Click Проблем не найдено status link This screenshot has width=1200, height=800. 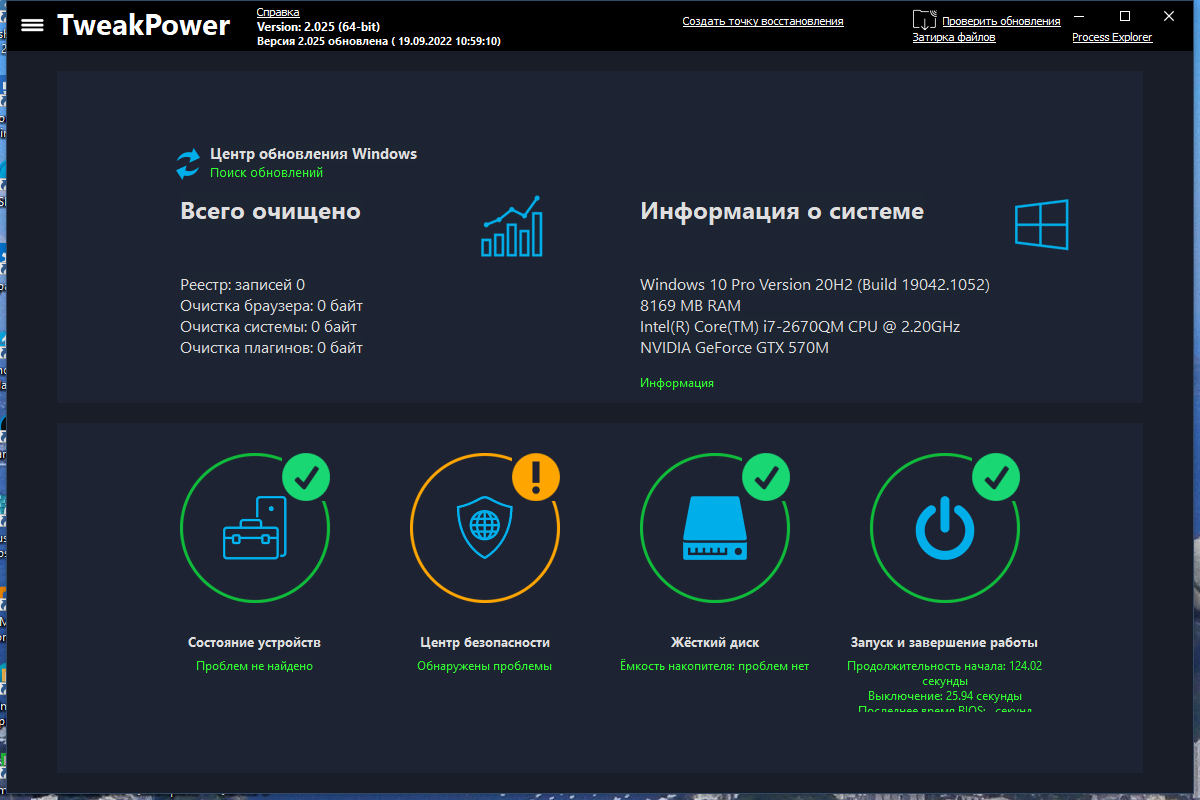[254, 666]
